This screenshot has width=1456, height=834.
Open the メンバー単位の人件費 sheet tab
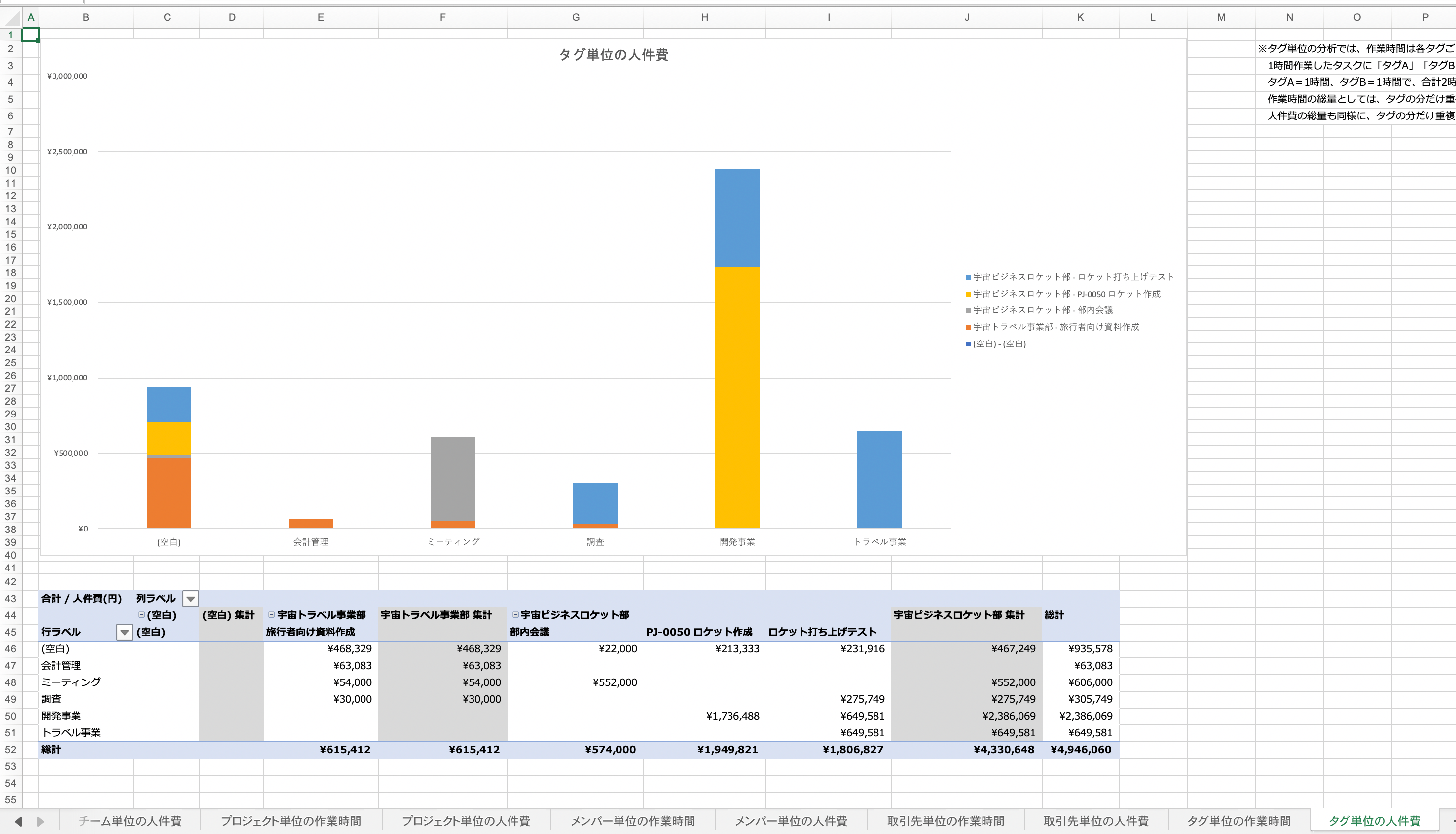(790, 821)
